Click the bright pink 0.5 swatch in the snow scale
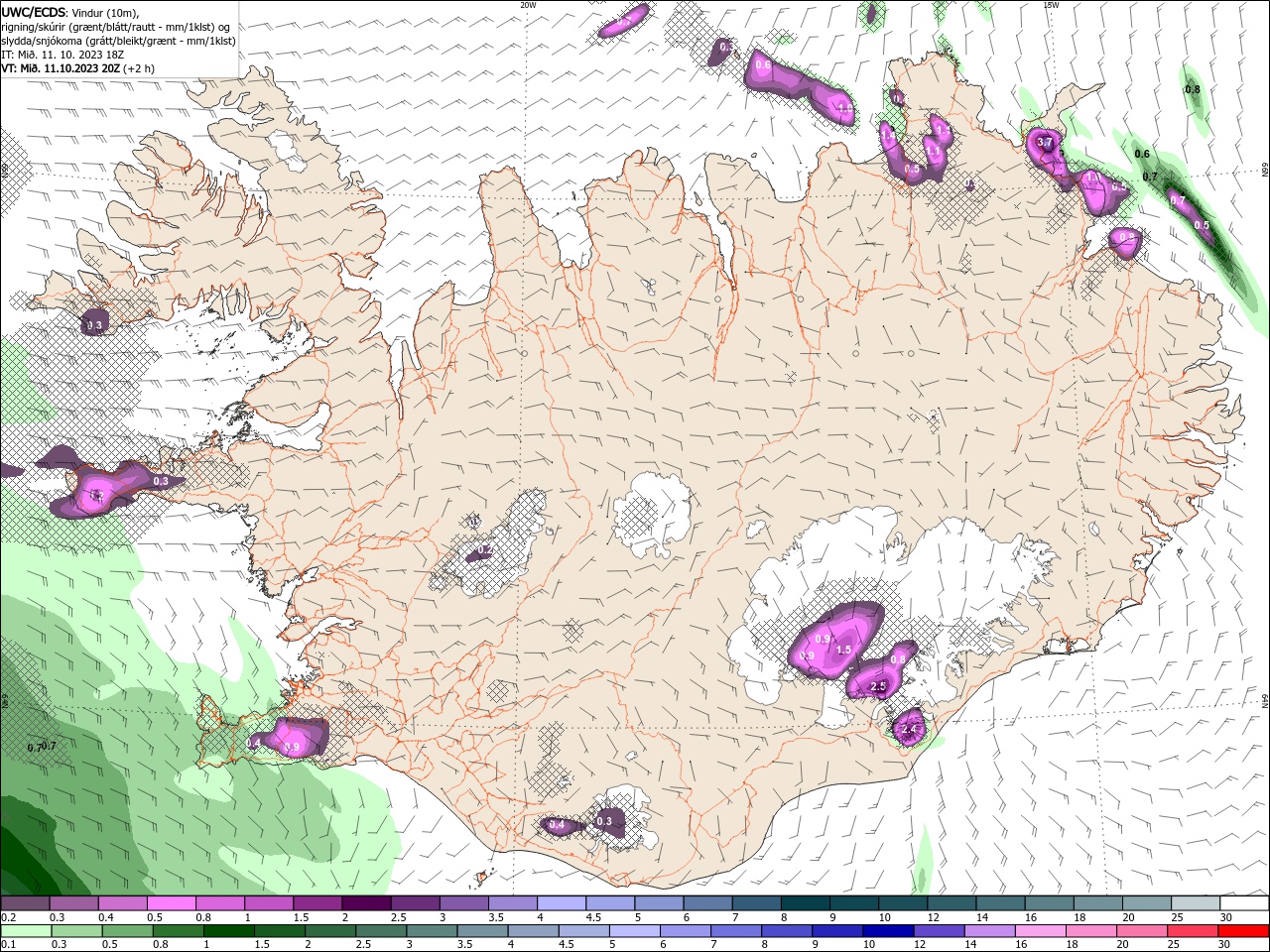The image size is (1270, 952). [x=171, y=903]
